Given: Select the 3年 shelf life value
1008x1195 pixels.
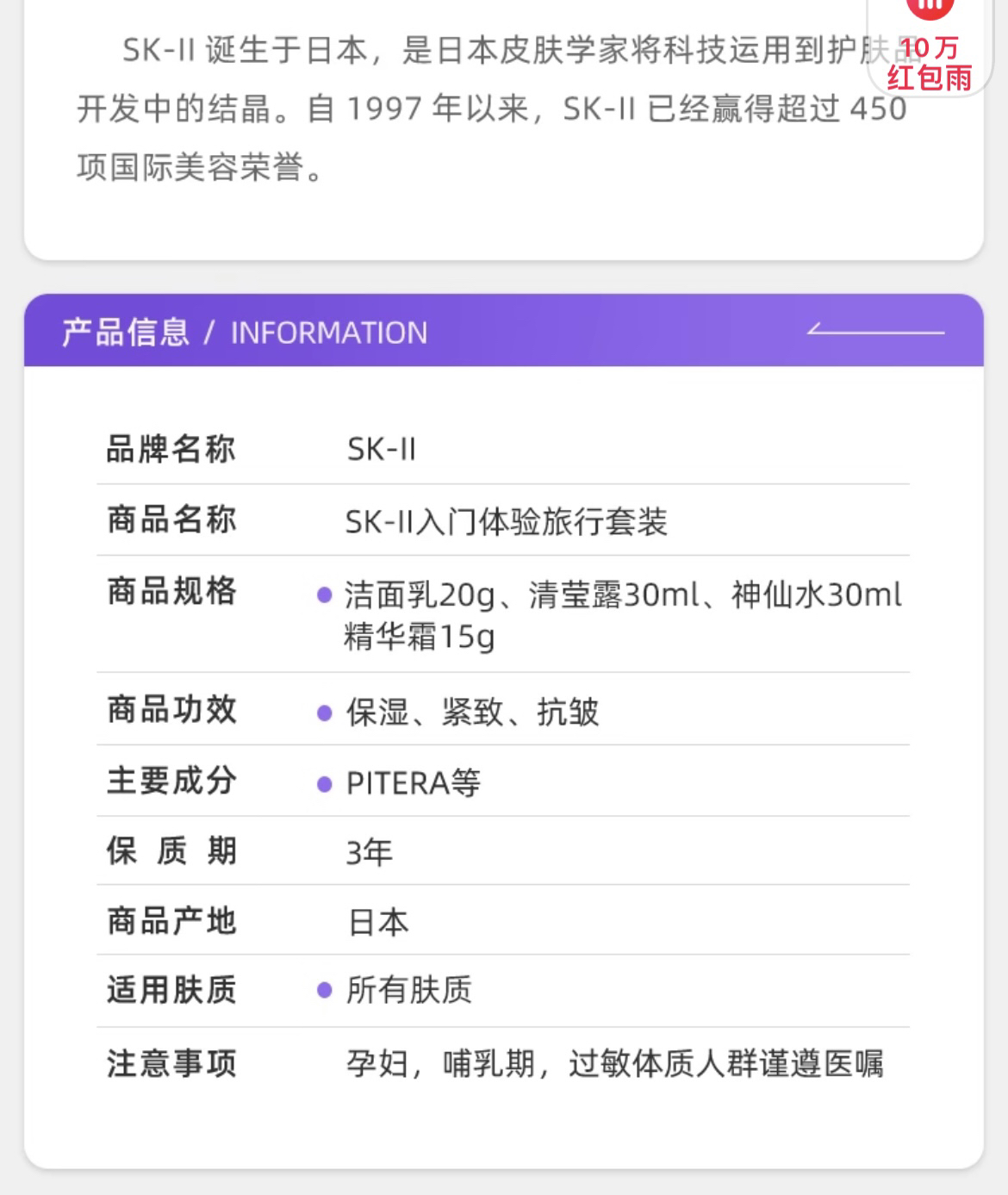Looking at the screenshot, I should click(x=370, y=852).
